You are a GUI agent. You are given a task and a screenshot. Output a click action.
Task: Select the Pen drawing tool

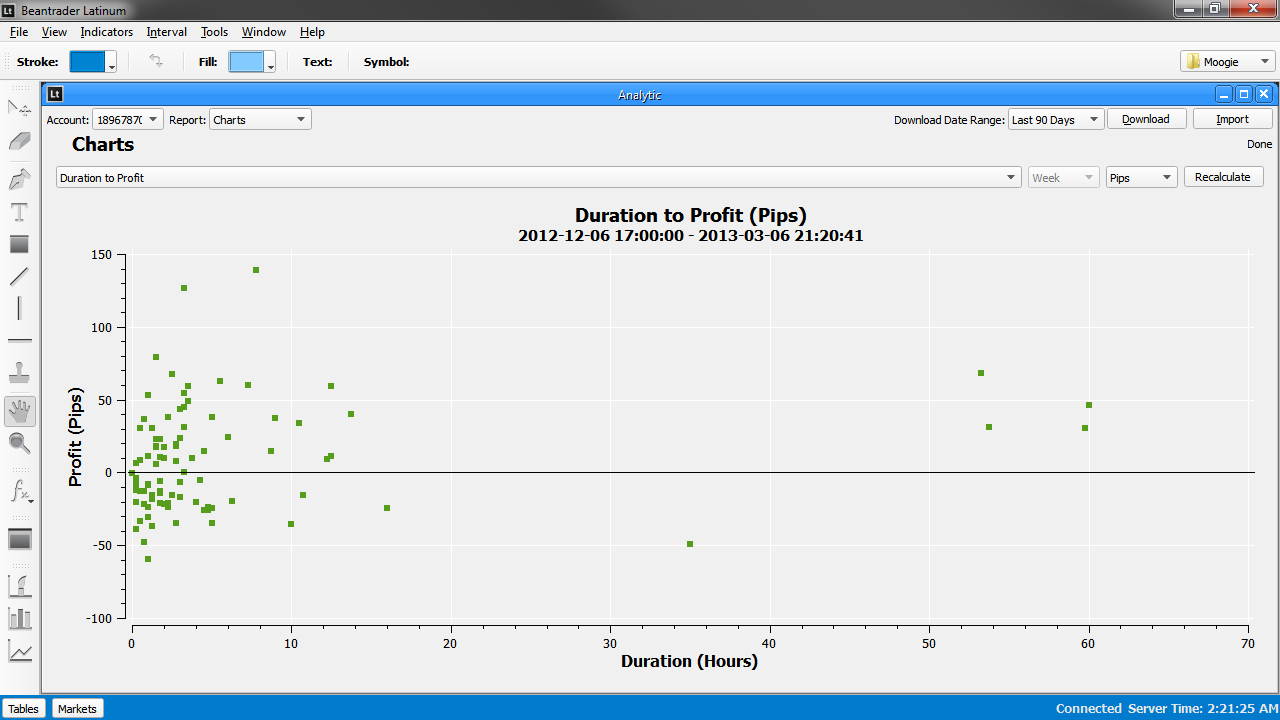tap(20, 179)
